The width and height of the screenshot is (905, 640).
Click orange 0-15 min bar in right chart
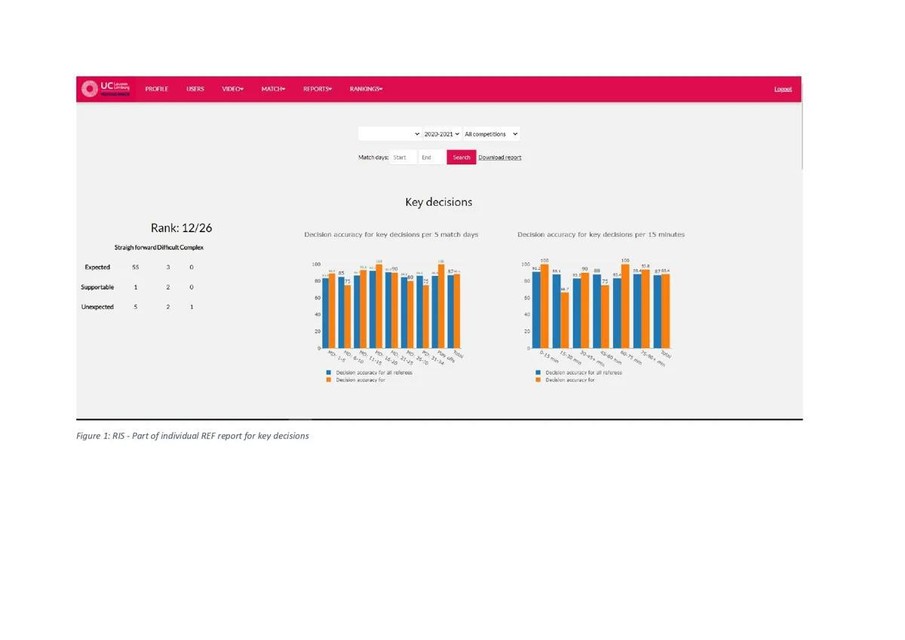point(544,306)
